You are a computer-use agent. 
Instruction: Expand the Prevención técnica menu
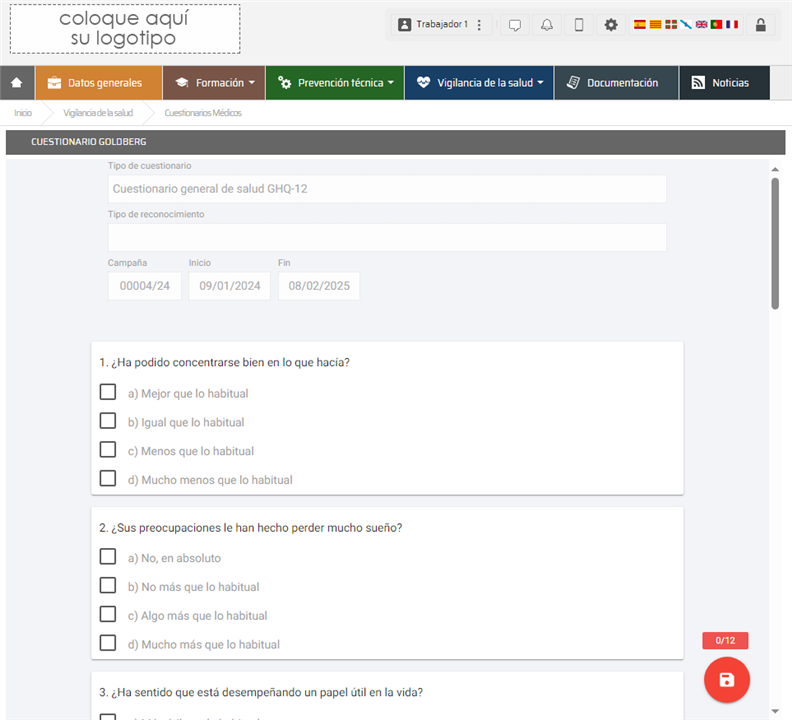[x=335, y=83]
